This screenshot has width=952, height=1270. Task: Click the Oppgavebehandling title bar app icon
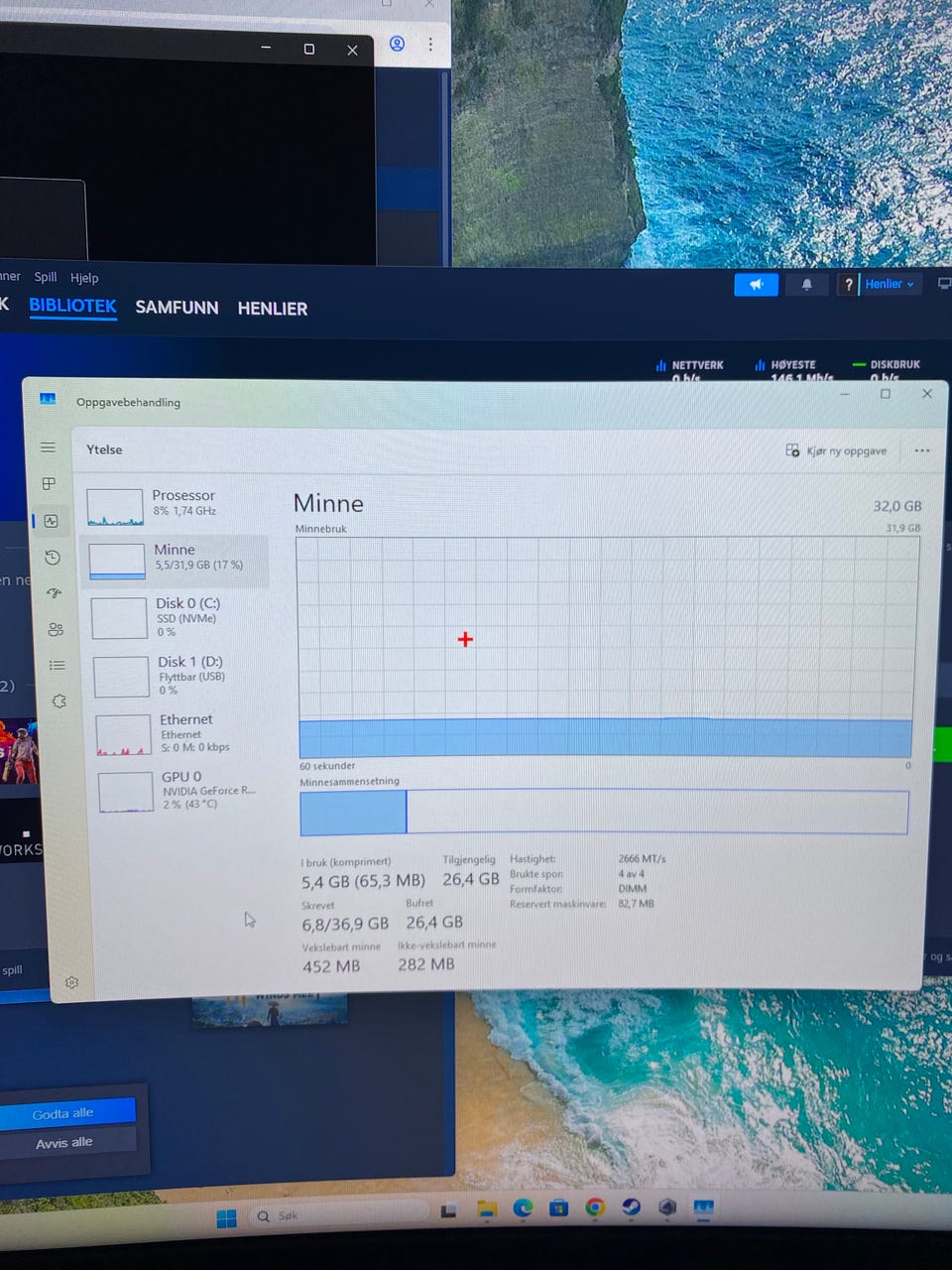[48, 399]
